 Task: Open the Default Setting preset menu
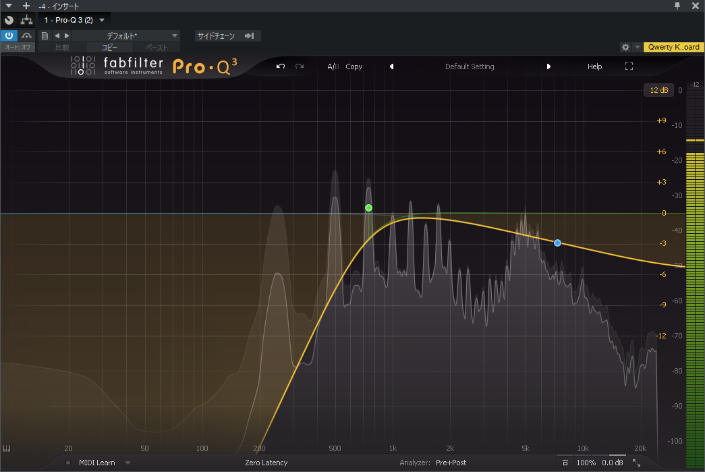coord(469,67)
